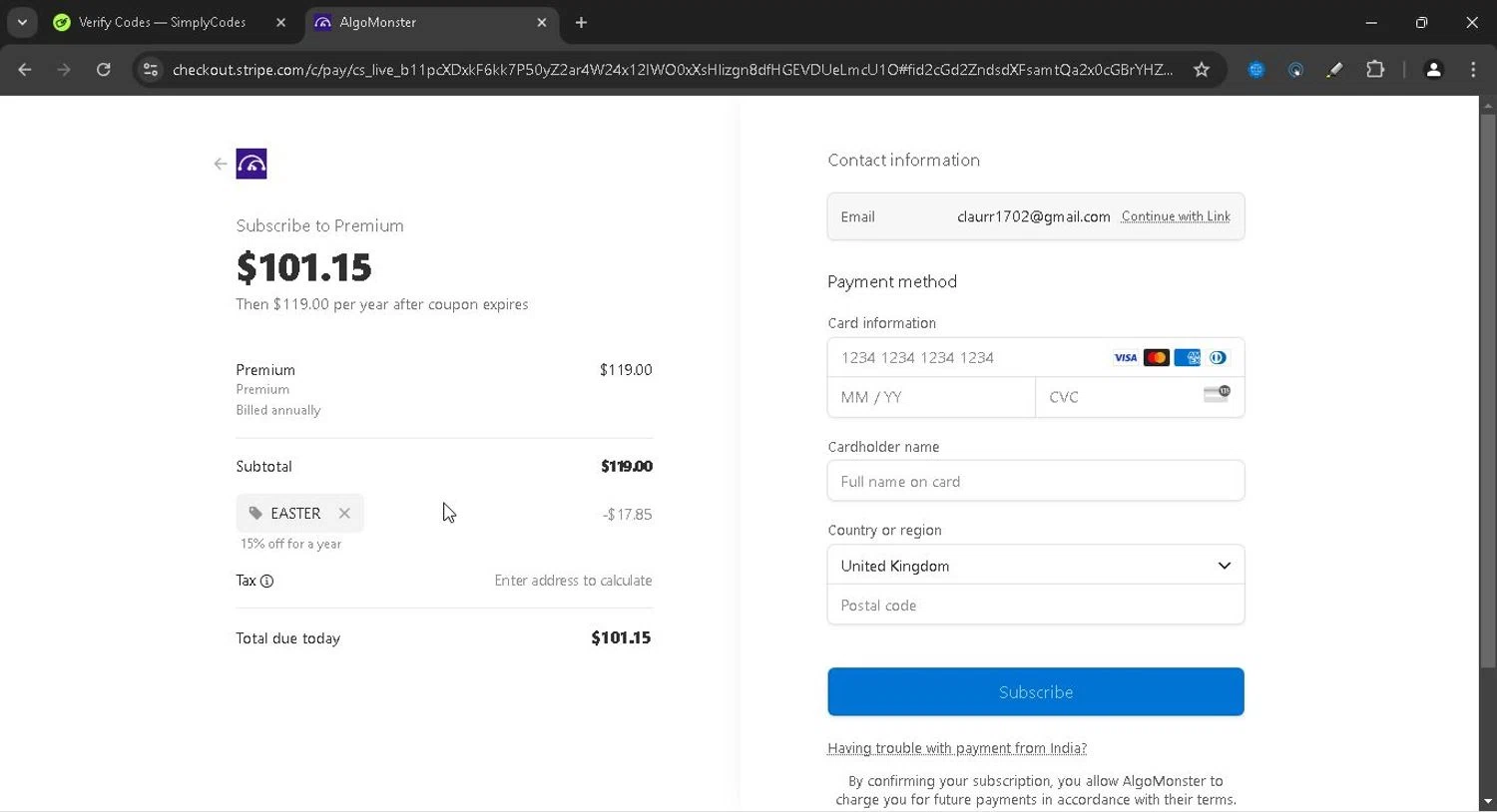Click the scrollbar up arrow

1488,104
